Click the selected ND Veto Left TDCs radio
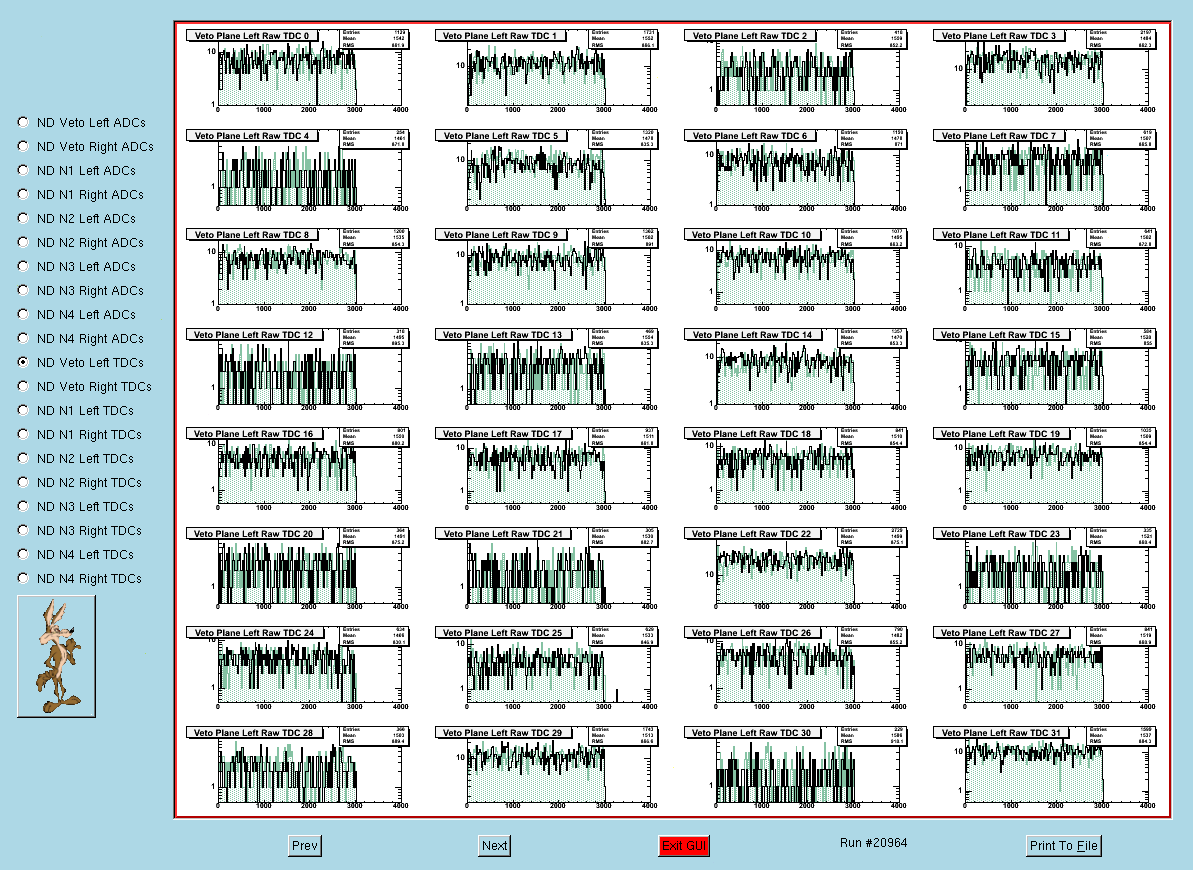 [24, 362]
